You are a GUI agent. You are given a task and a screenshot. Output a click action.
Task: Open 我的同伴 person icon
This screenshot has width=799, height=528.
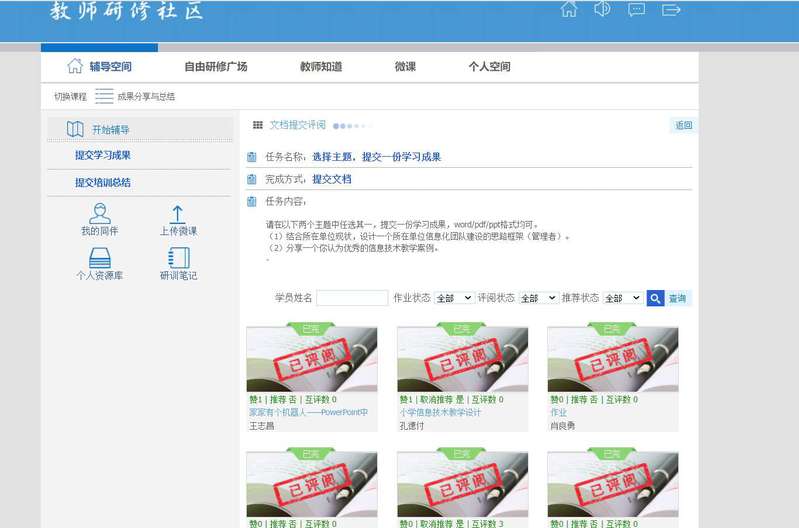[x=100, y=214]
